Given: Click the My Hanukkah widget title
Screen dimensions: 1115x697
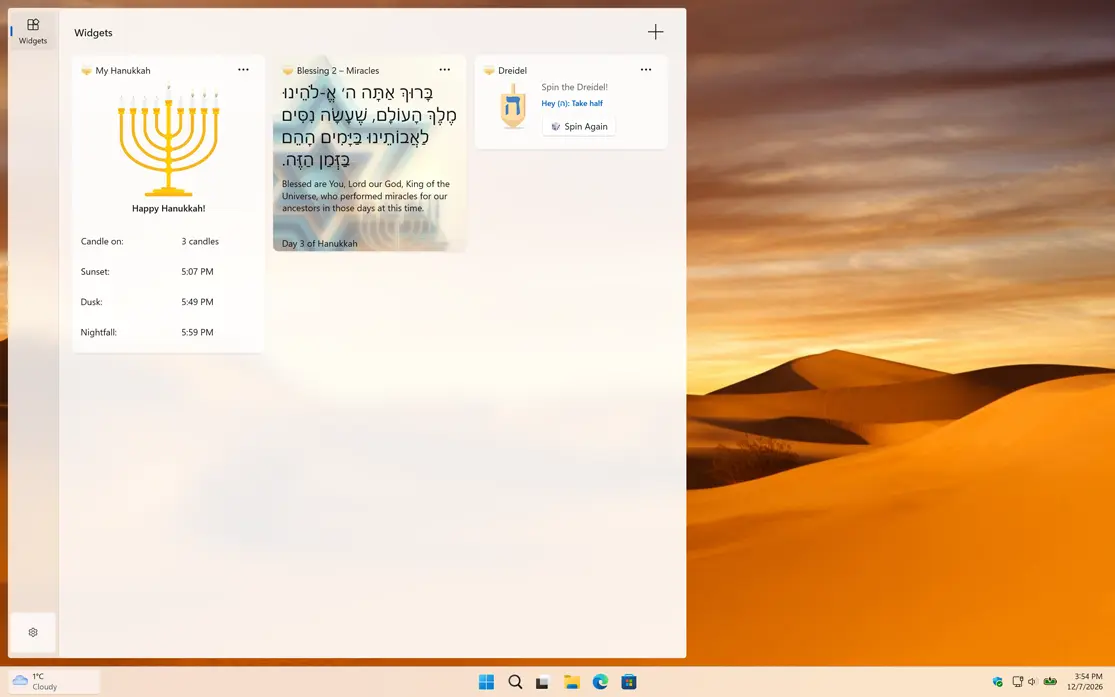Looking at the screenshot, I should click(x=122, y=71).
